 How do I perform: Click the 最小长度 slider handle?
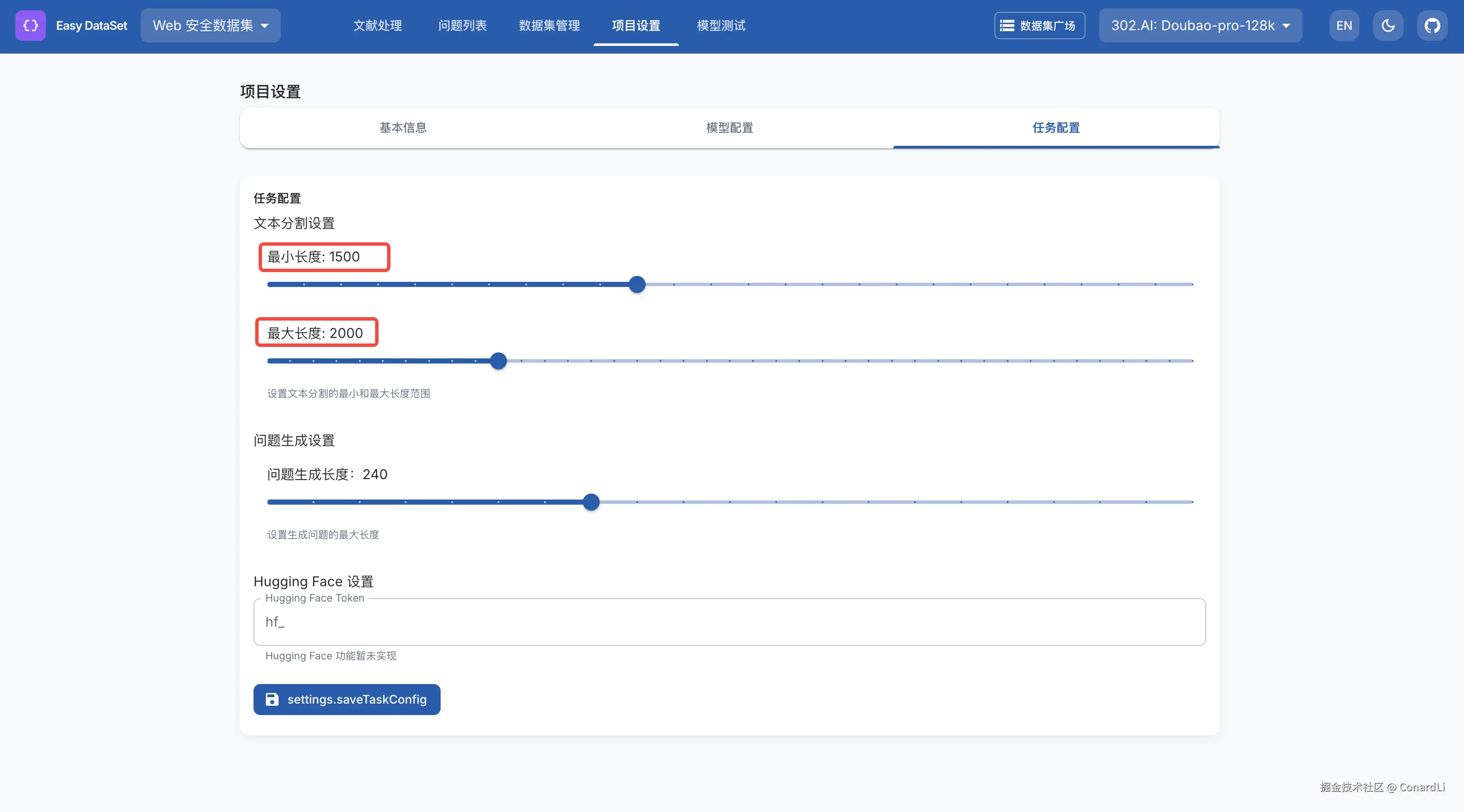[x=637, y=284]
